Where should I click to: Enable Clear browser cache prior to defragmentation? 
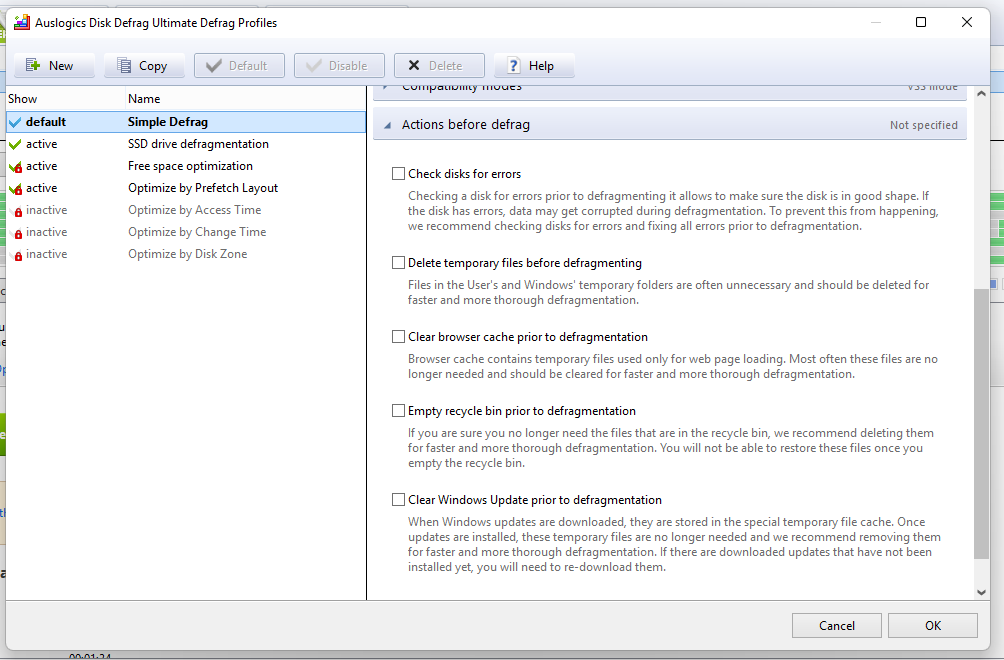coord(399,337)
